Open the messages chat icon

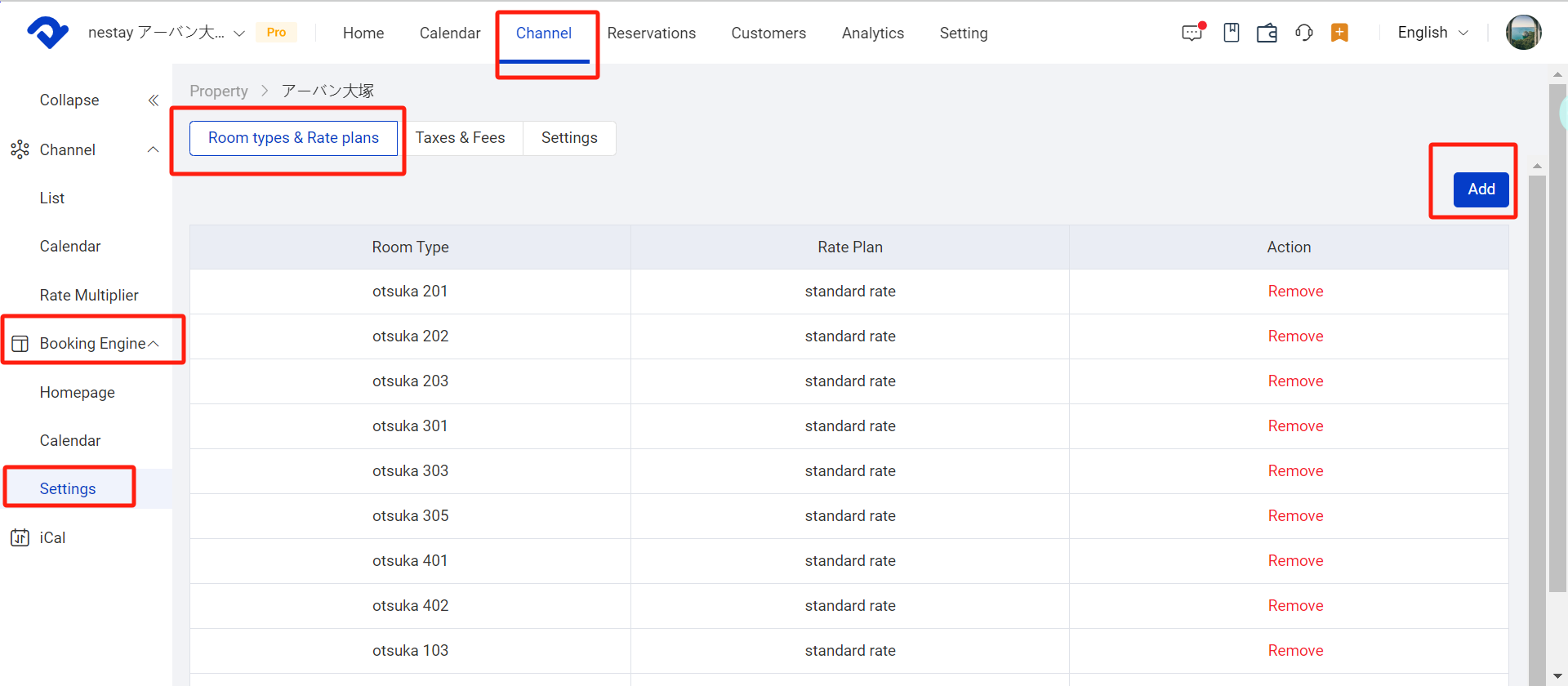[x=1192, y=33]
